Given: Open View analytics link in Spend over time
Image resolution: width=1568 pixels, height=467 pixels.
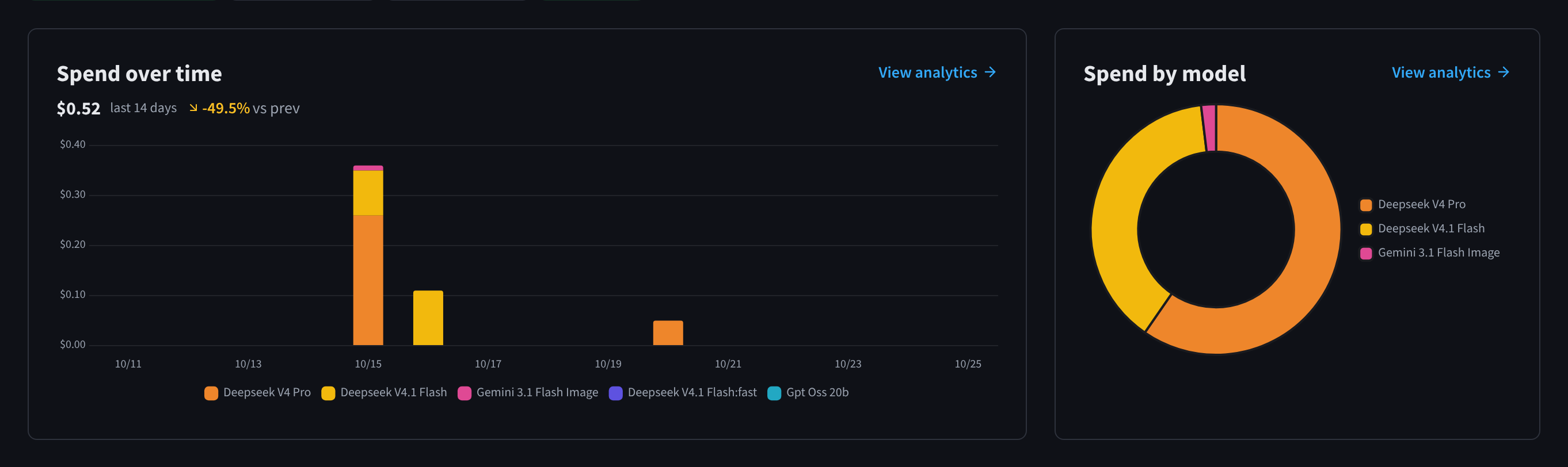Looking at the screenshot, I should (937, 72).
